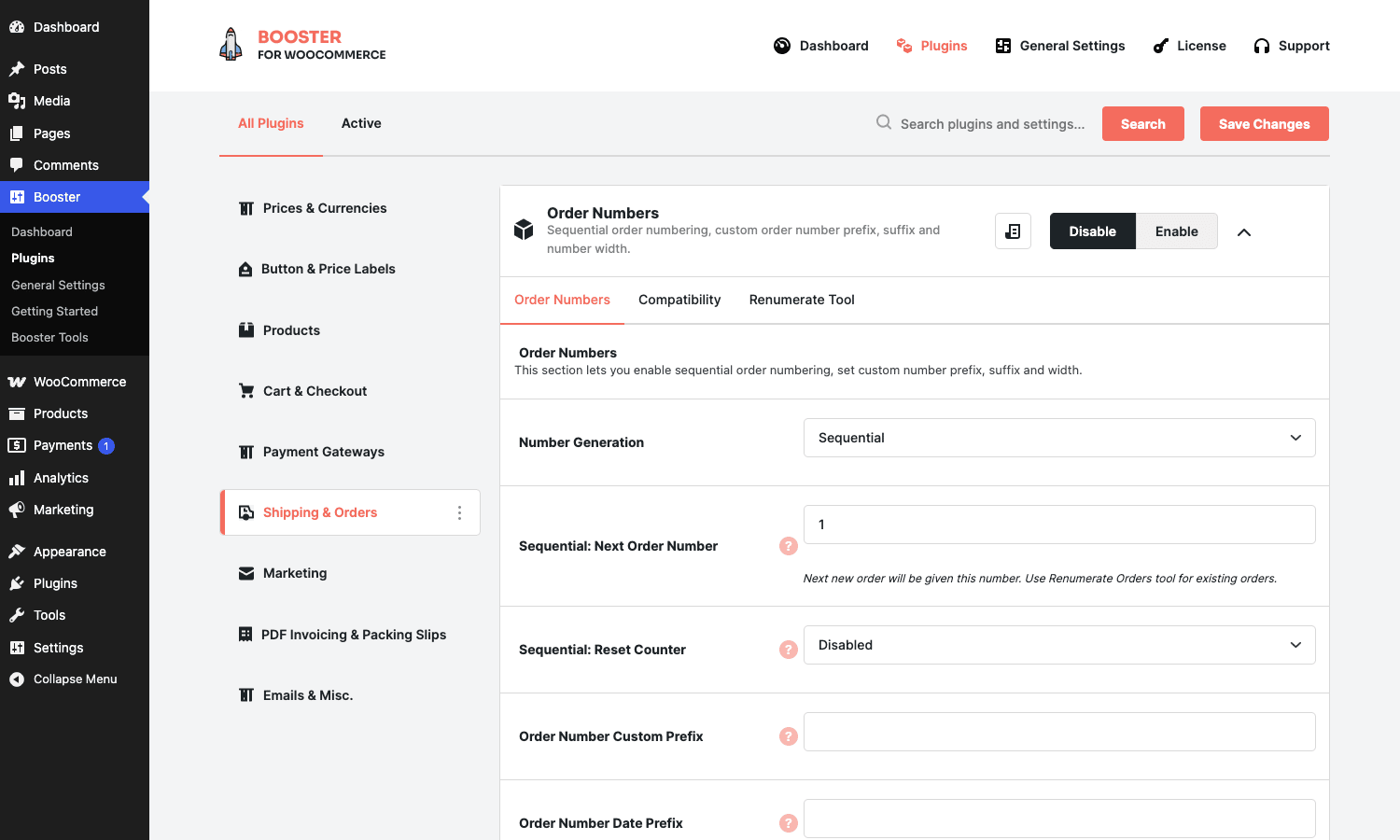Switch to All Plugins tab
Screen dimensions: 1400x840
coord(271,123)
